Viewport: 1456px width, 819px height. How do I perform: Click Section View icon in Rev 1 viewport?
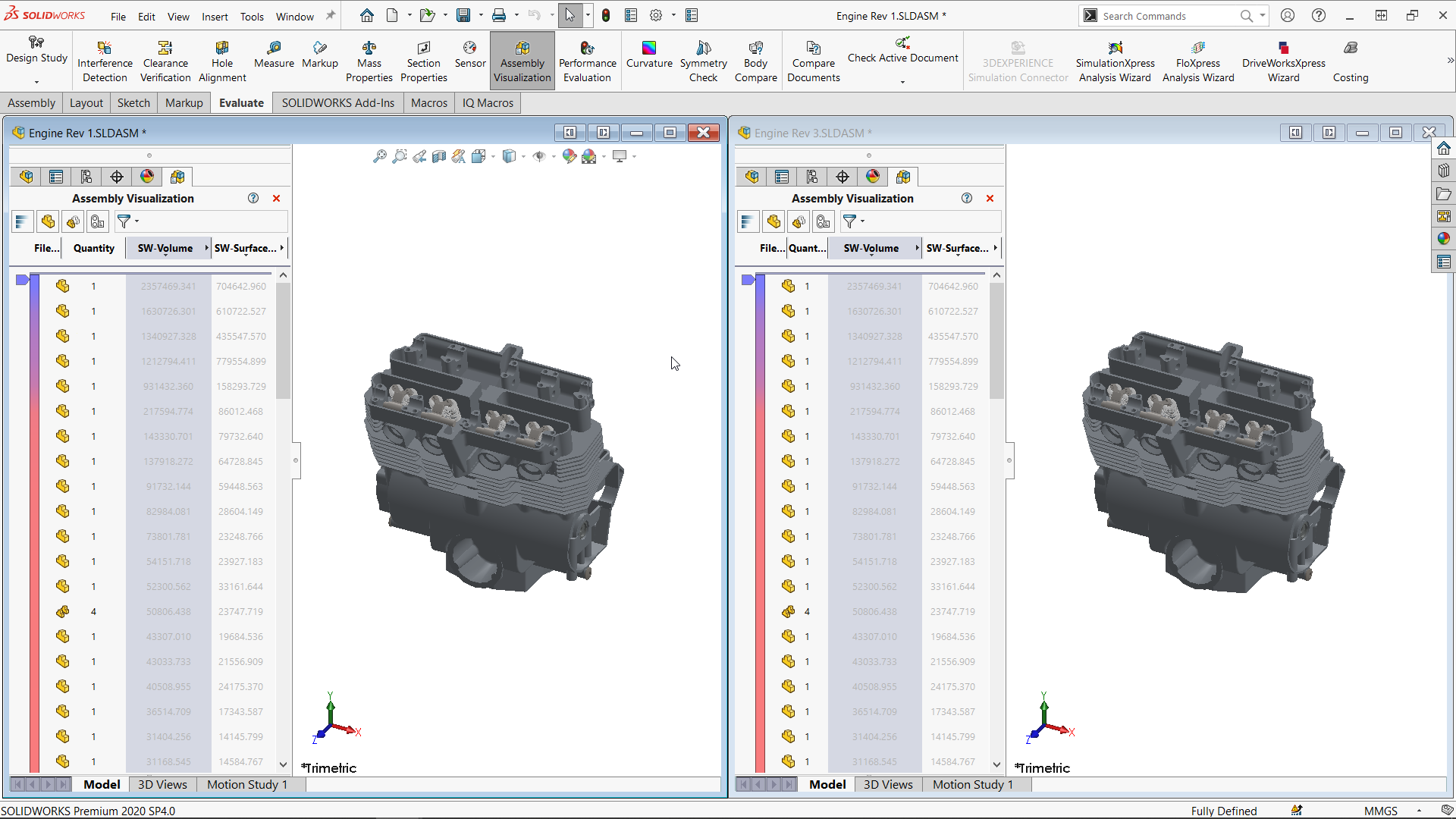click(x=439, y=156)
